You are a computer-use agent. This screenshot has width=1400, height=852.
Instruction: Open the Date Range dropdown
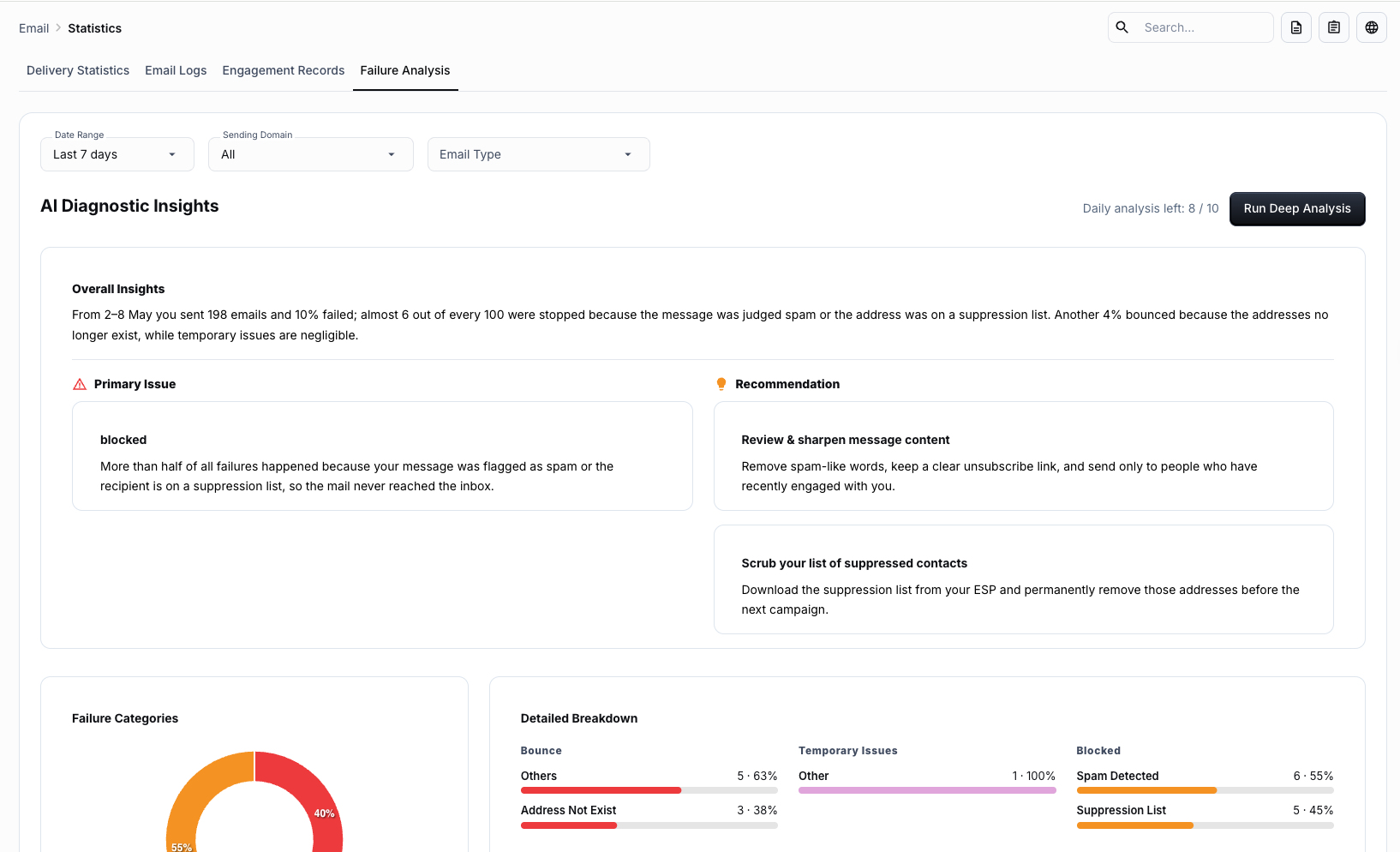click(x=117, y=154)
